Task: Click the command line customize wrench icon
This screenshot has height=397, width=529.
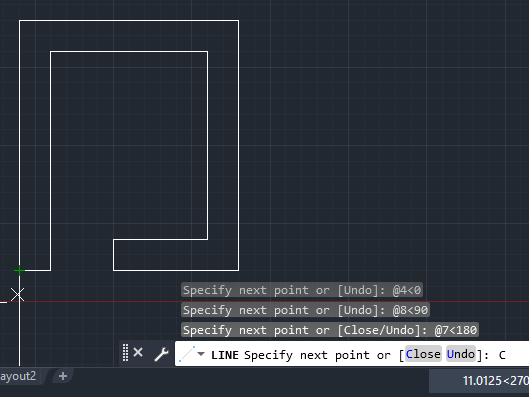Action: 161,354
